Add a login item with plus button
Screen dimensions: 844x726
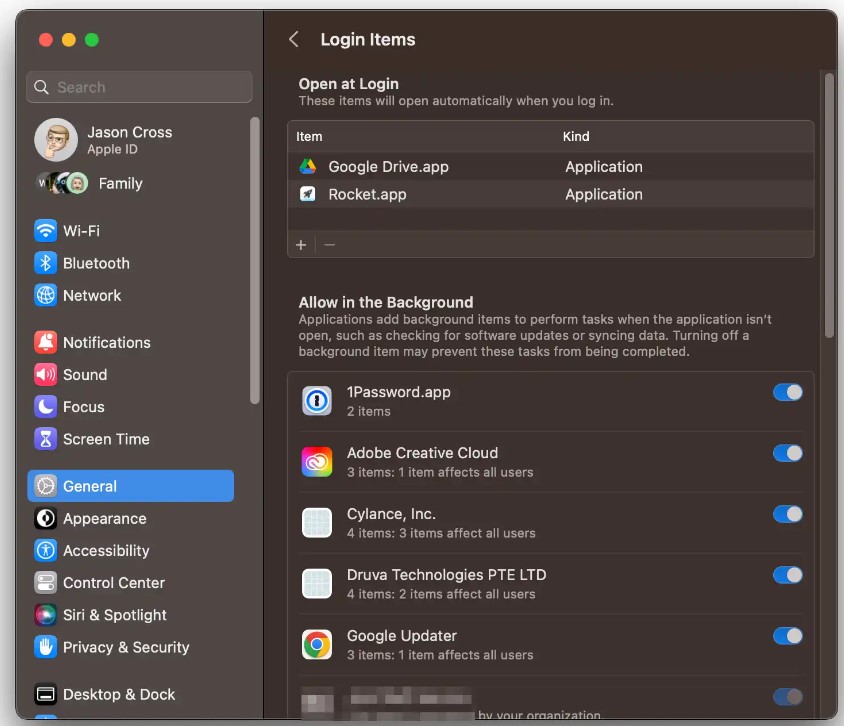[301, 245]
